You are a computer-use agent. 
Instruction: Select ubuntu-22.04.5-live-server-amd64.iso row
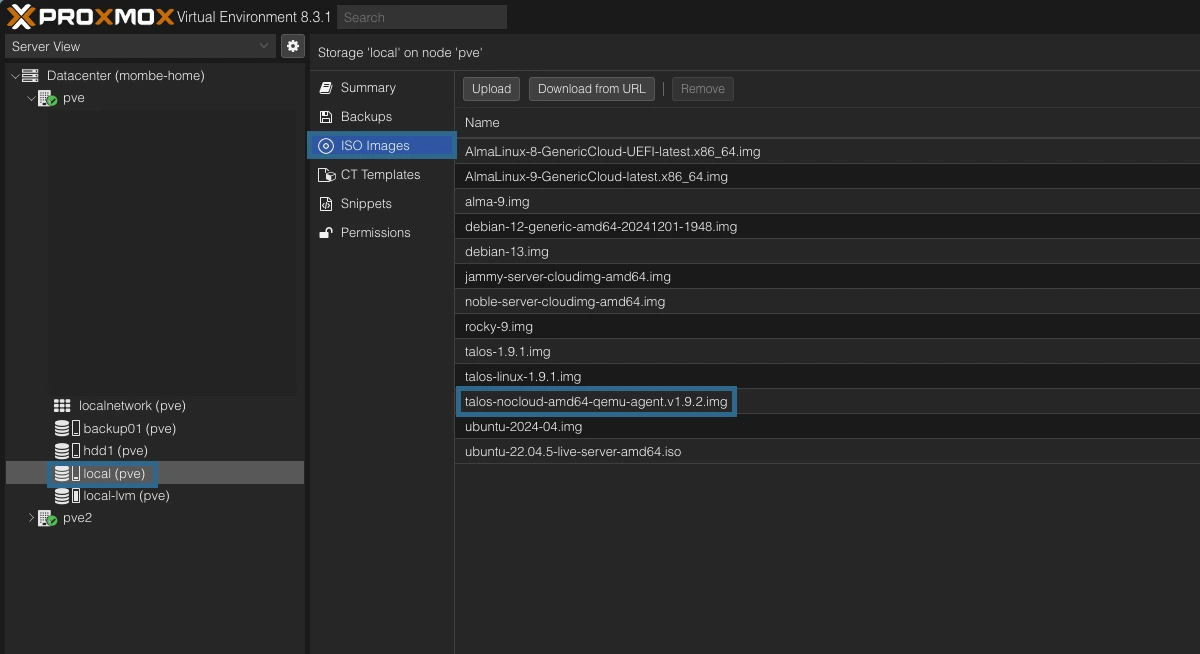point(573,452)
